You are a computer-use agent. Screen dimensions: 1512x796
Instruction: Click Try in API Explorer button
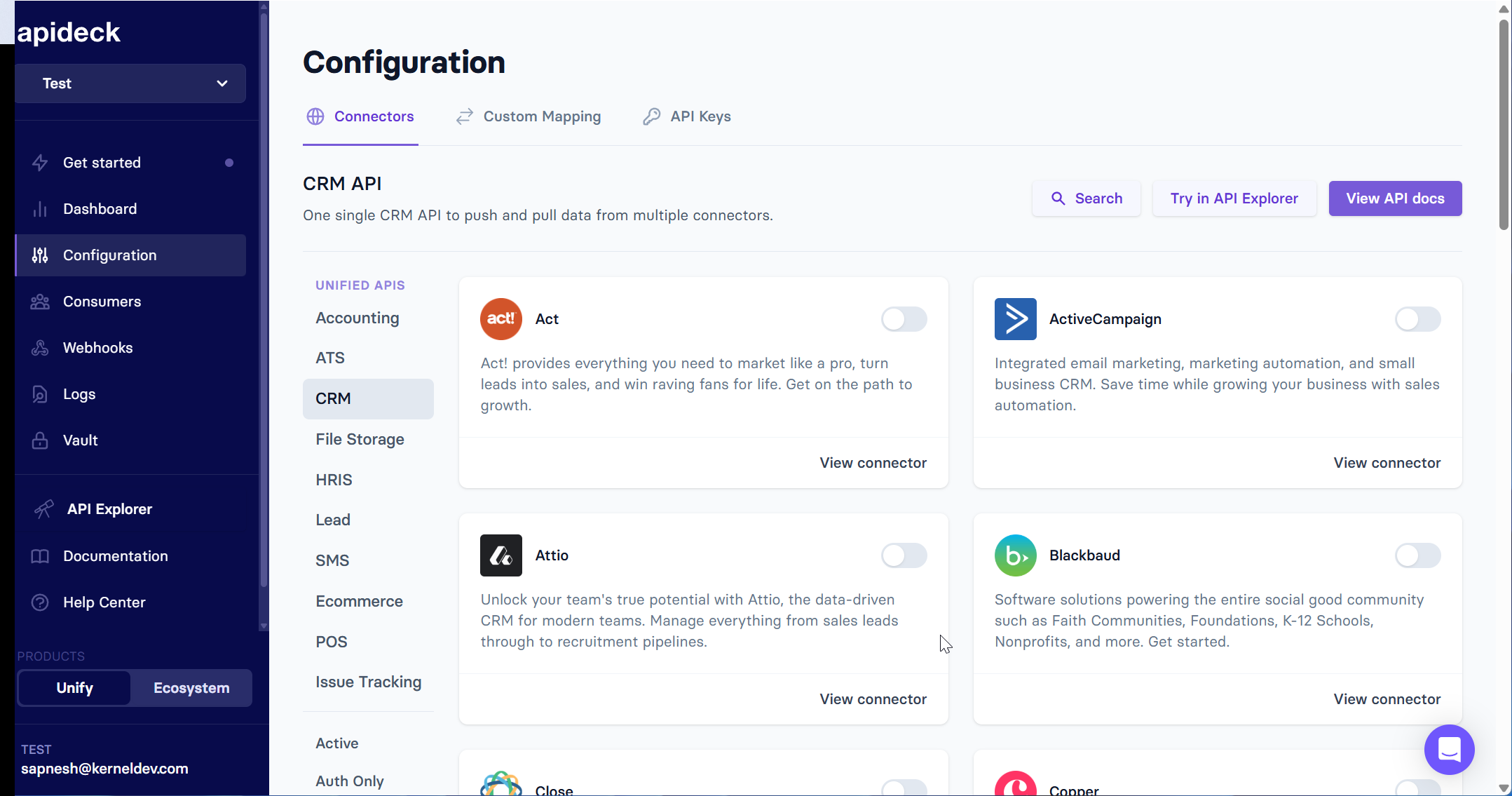point(1234,198)
